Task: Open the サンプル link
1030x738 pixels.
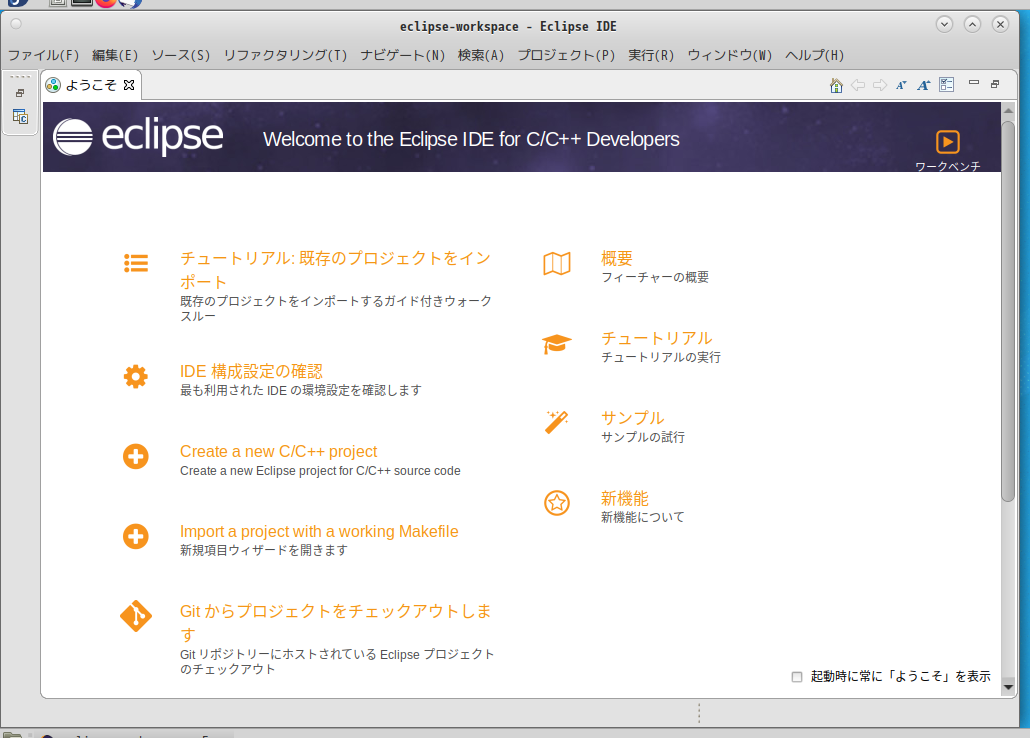Action: [x=633, y=418]
